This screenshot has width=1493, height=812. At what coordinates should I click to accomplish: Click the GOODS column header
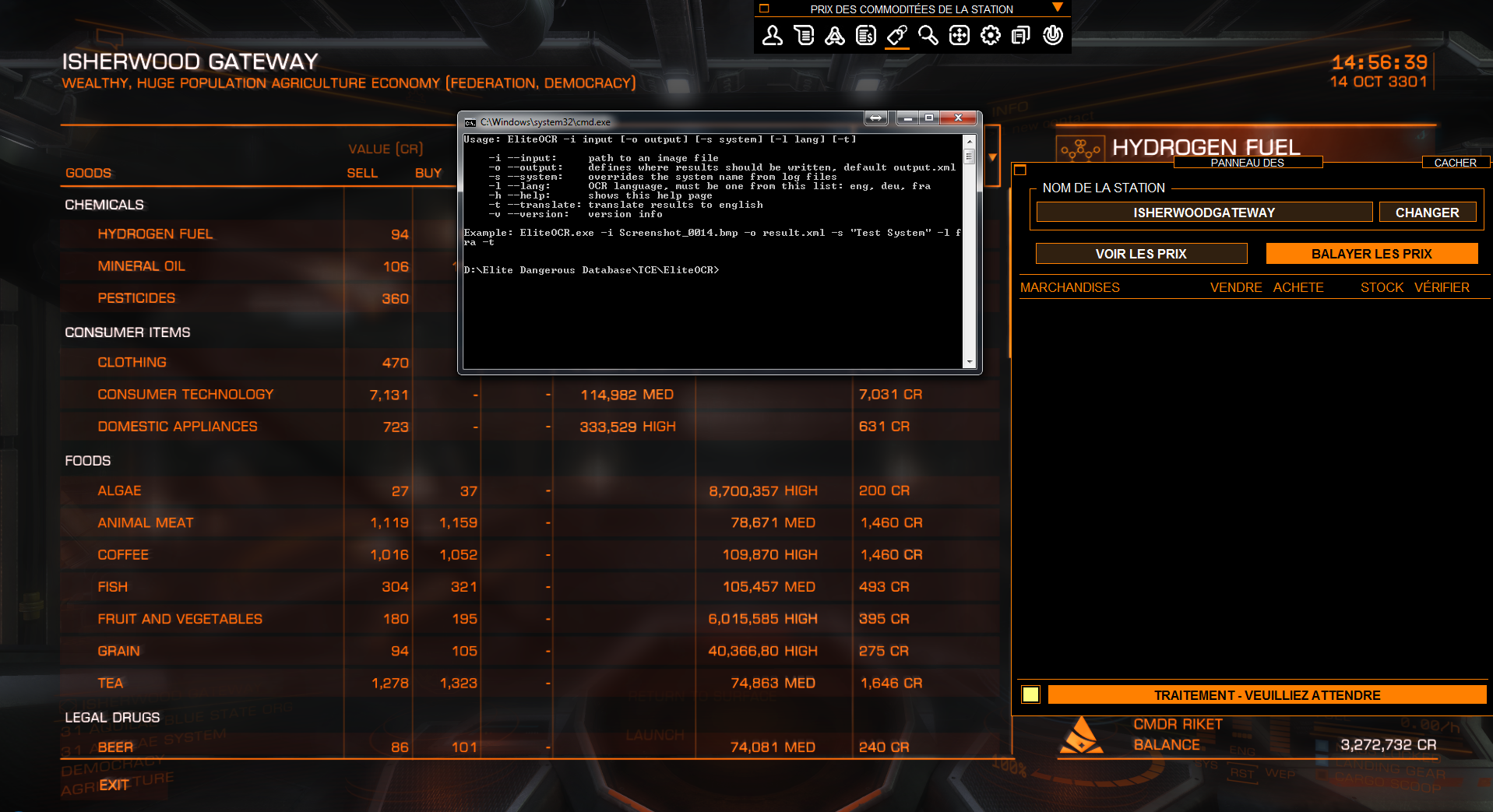coord(88,173)
